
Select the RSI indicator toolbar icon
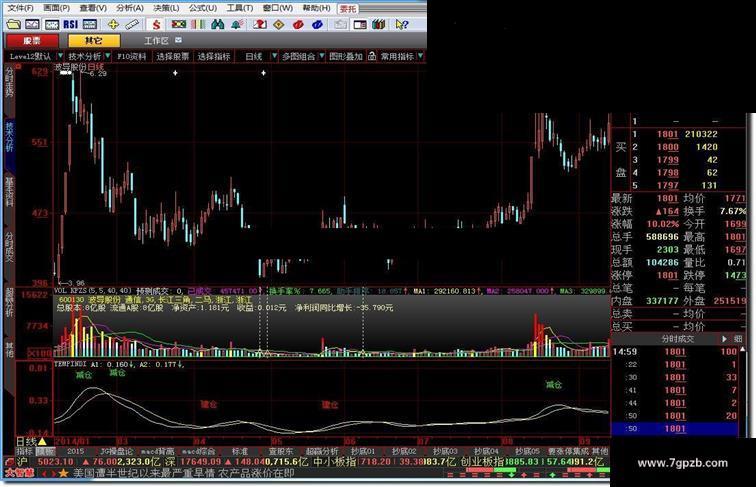tap(70, 24)
